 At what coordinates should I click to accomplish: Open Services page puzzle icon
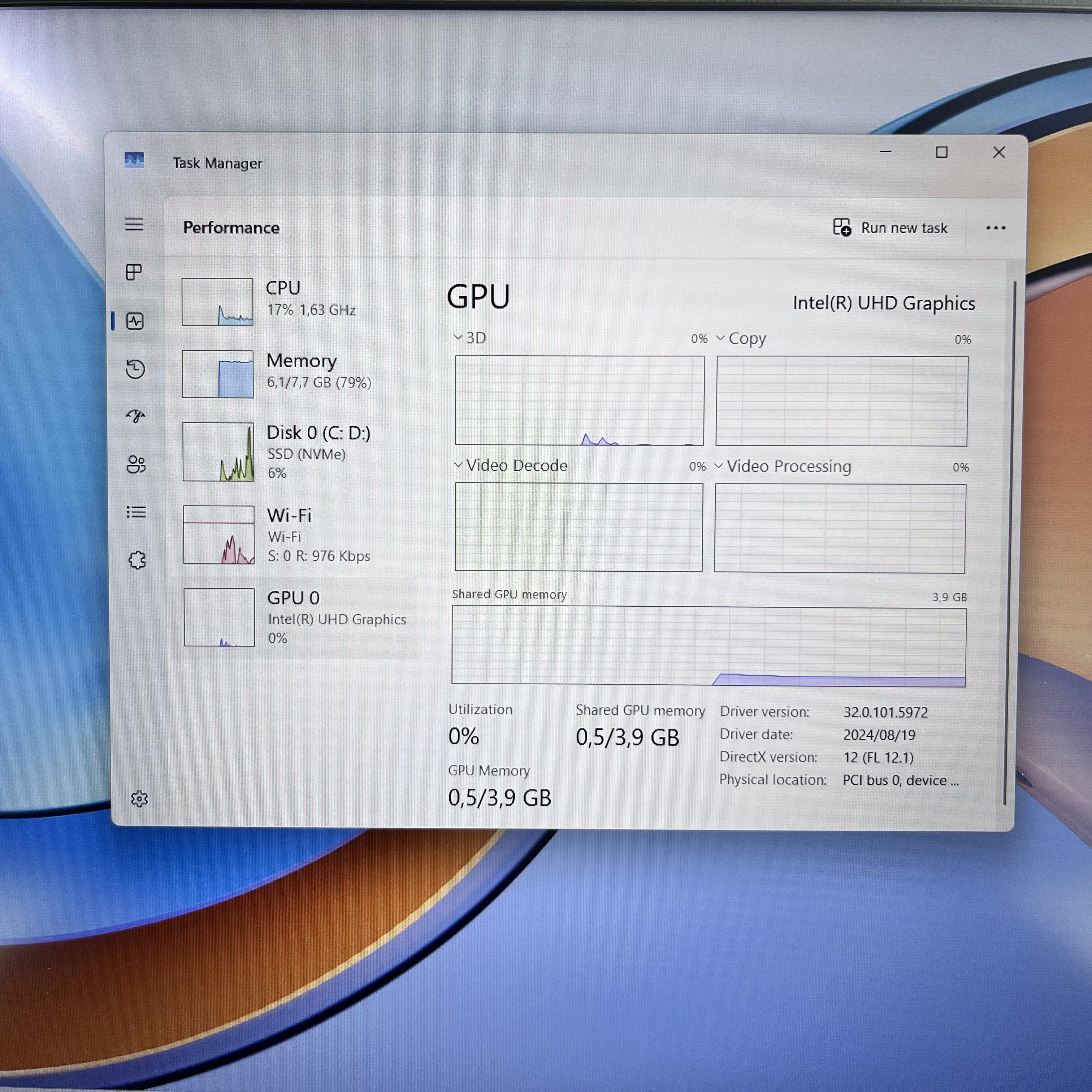[x=137, y=560]
